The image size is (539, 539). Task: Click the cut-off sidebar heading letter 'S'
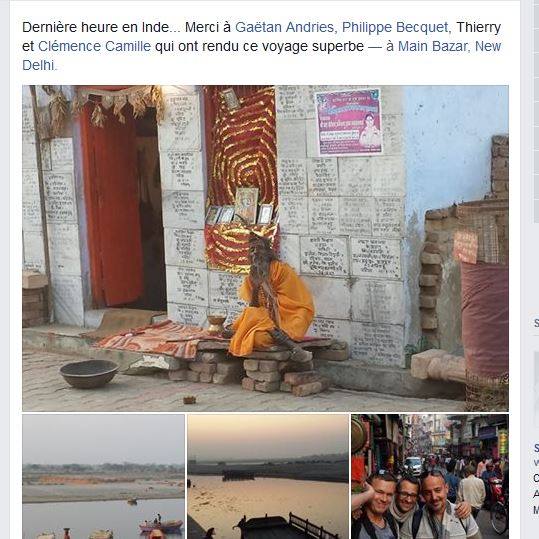point(536,323)
